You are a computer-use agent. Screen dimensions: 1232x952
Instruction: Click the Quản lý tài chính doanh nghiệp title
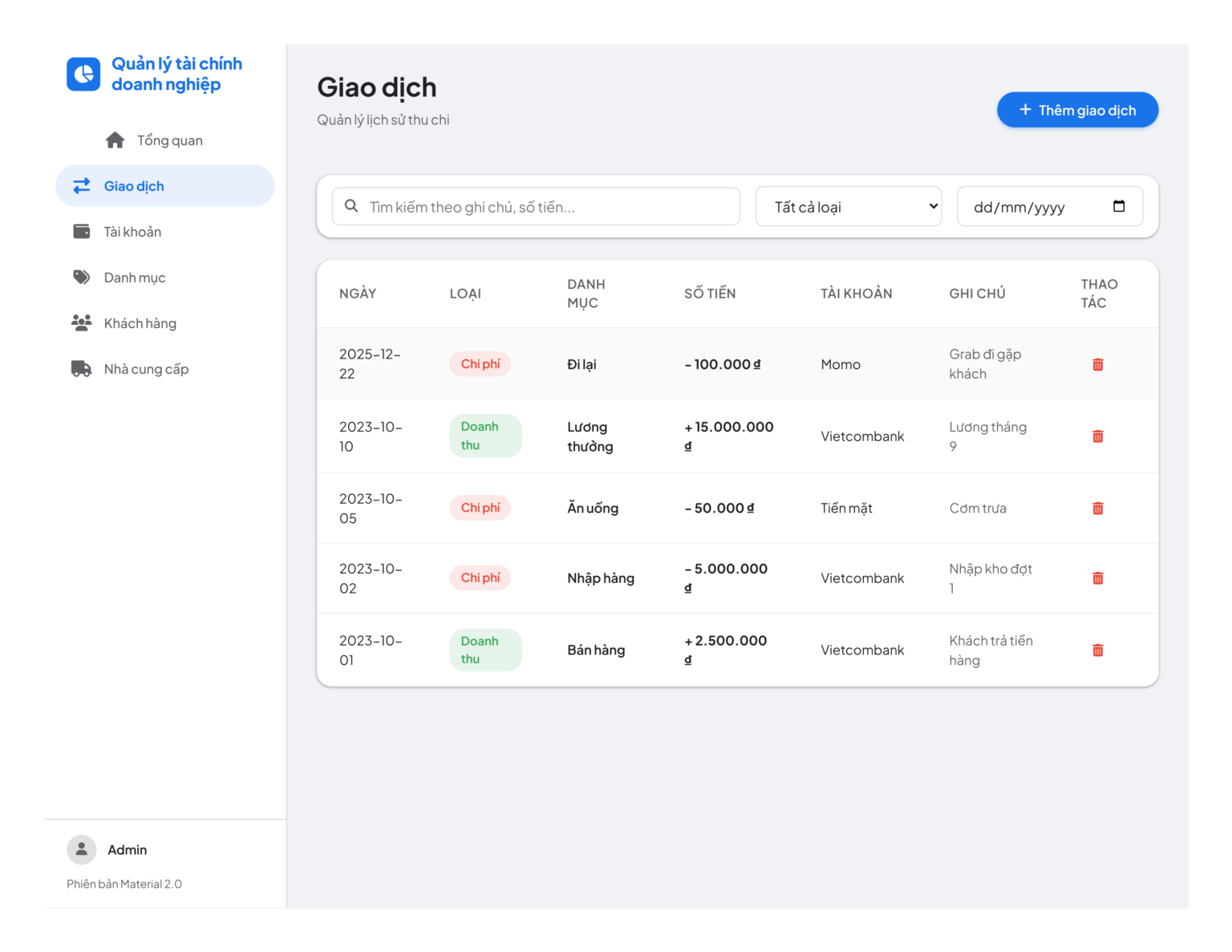[x=176, y=74]
